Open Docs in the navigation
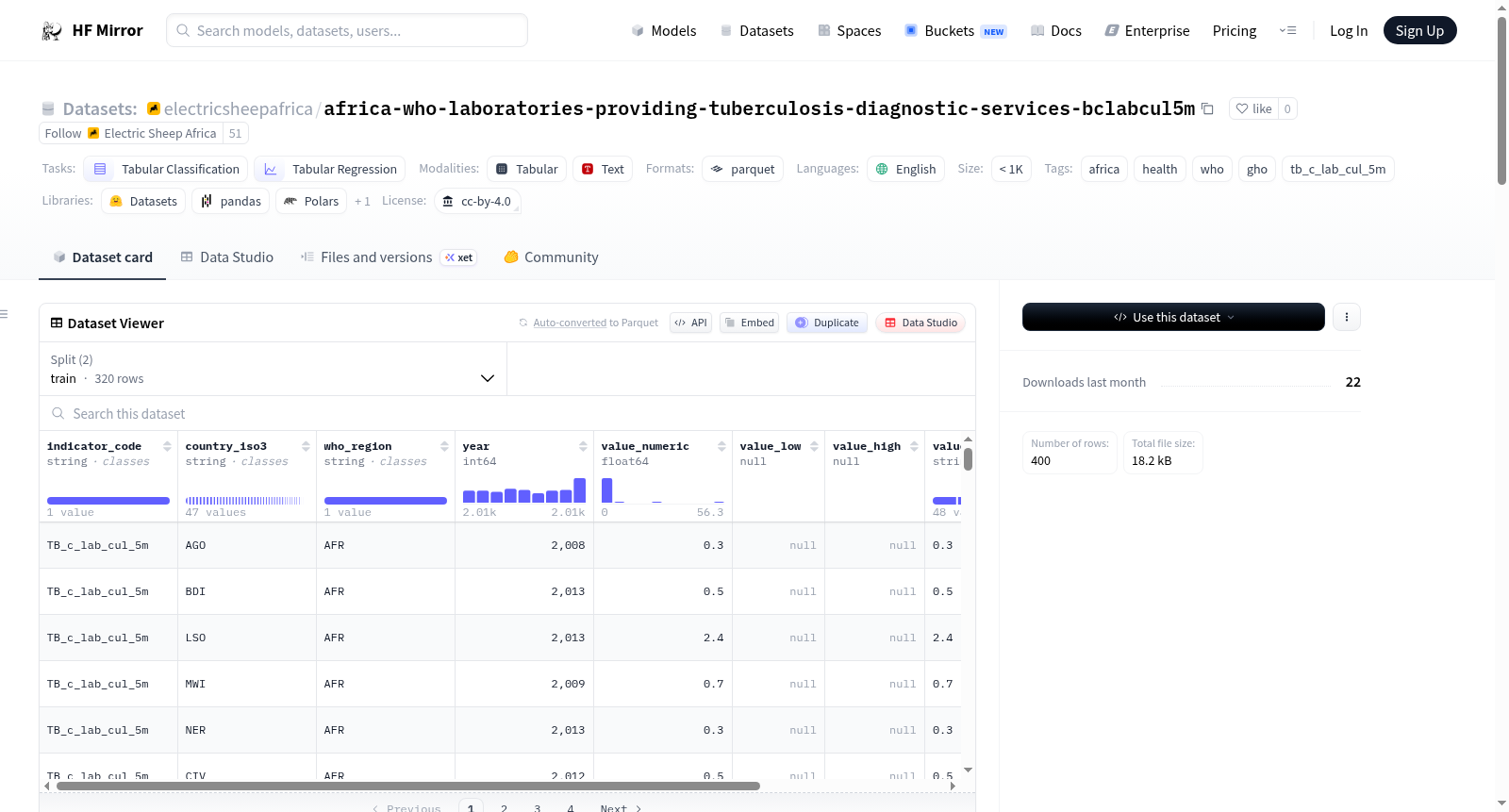 click(1056, 30)
